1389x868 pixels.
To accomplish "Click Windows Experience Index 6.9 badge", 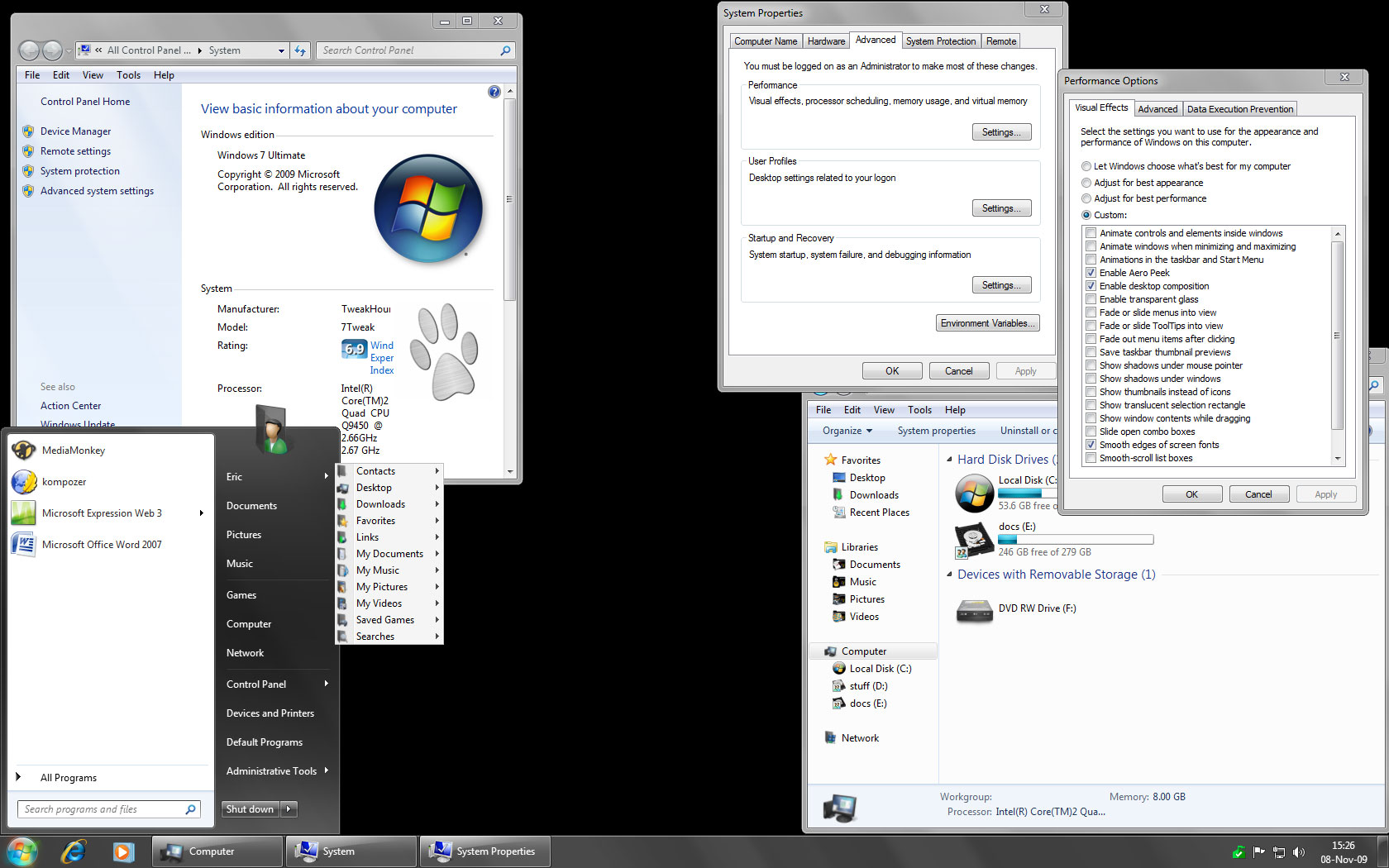I will point(354,349).
